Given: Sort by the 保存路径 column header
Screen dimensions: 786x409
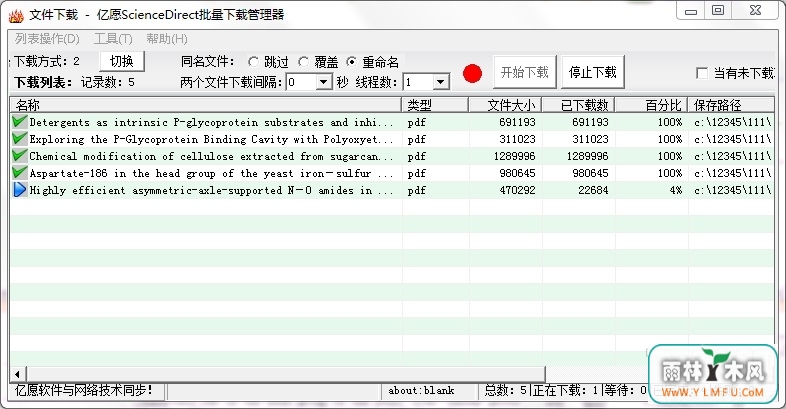Looking at the screenshot, I should (731, 105).
